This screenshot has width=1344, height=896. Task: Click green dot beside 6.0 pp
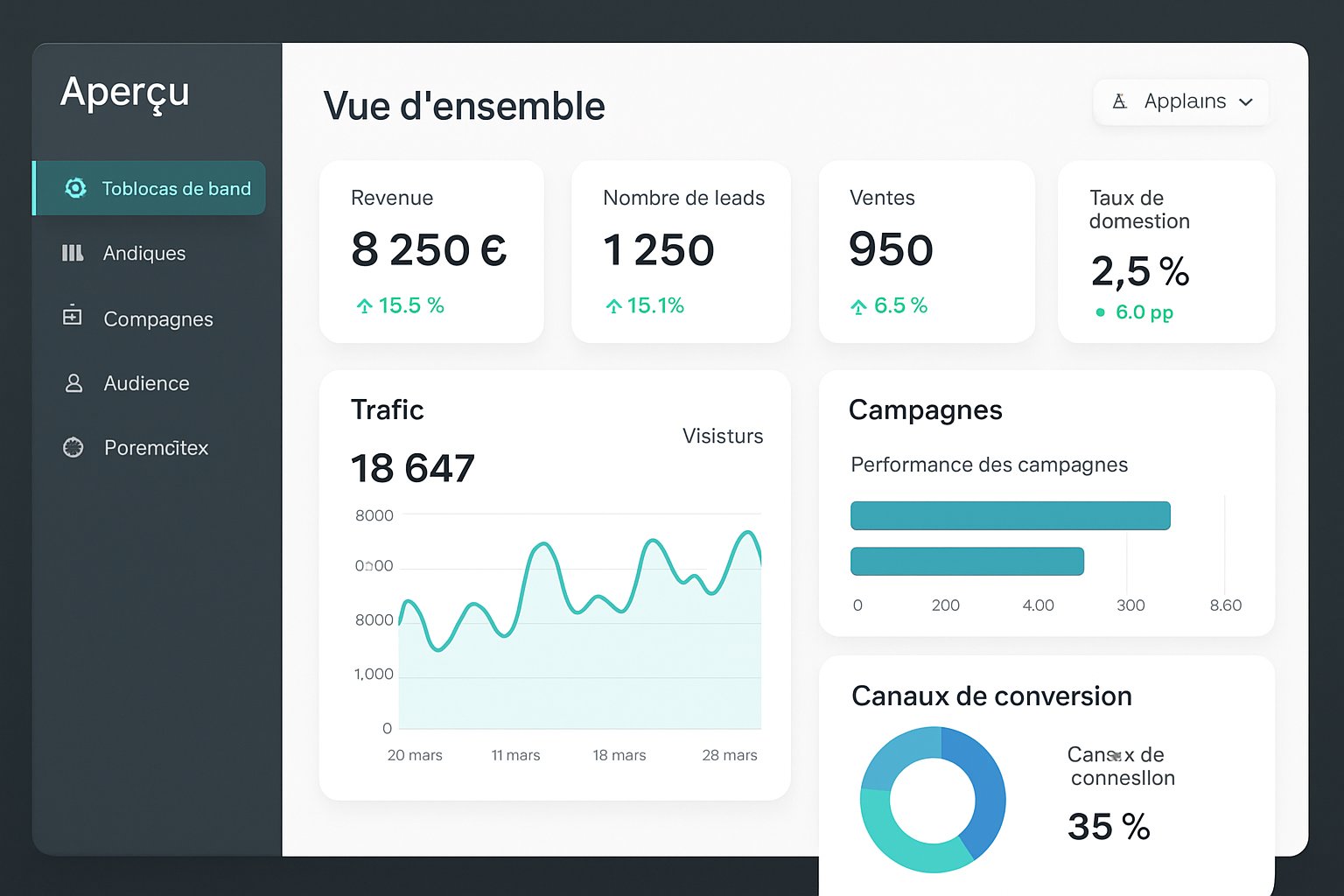click(1100, 312)
